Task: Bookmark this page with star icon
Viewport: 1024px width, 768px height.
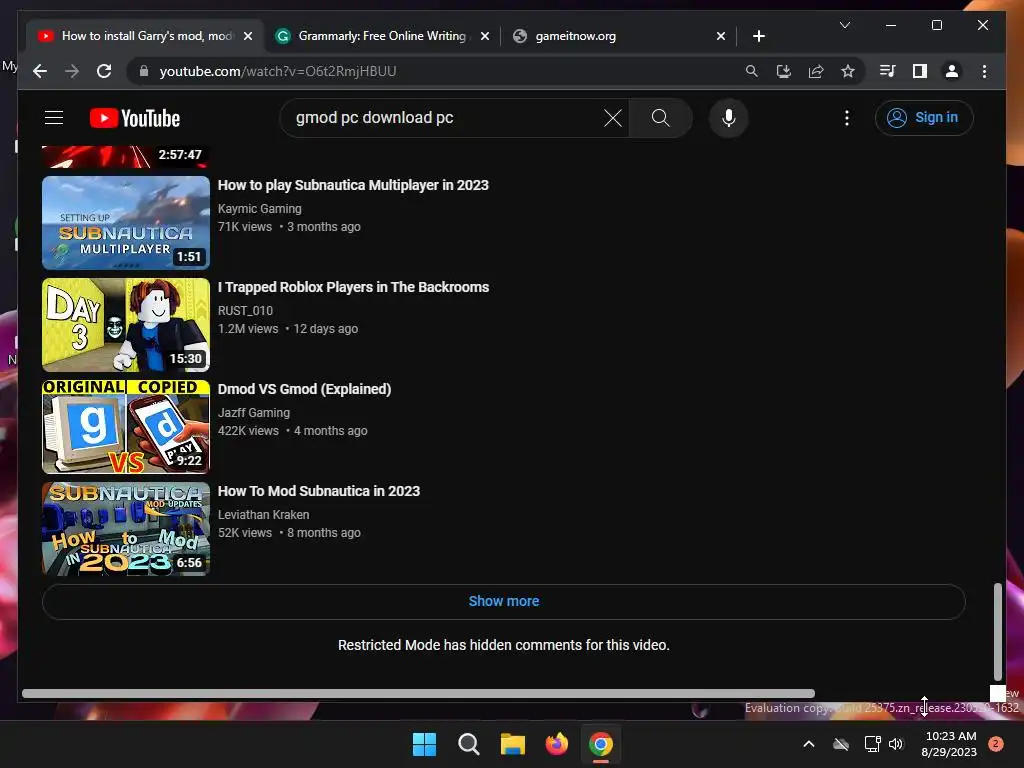Action: pyautogui.click(x=848, y=71)
